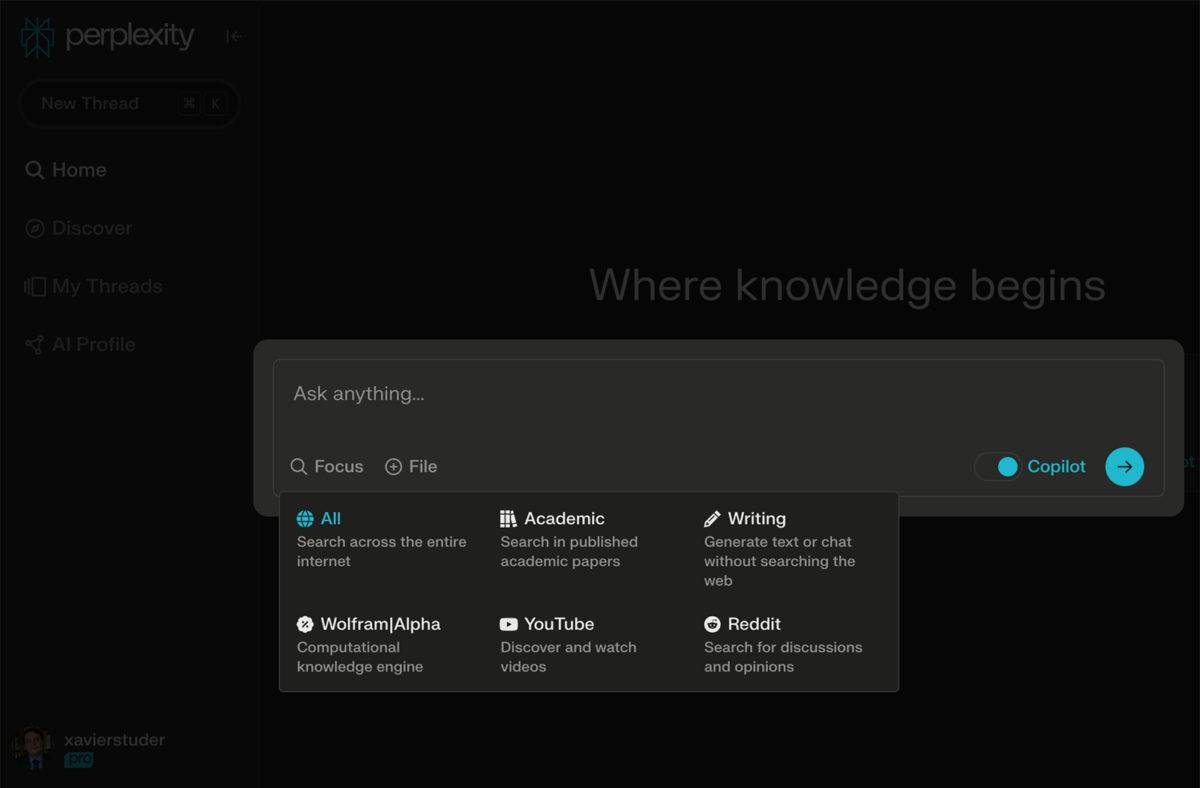Open AI Profile in the sidebar
1200x788 pixels.
pos(80,344)
